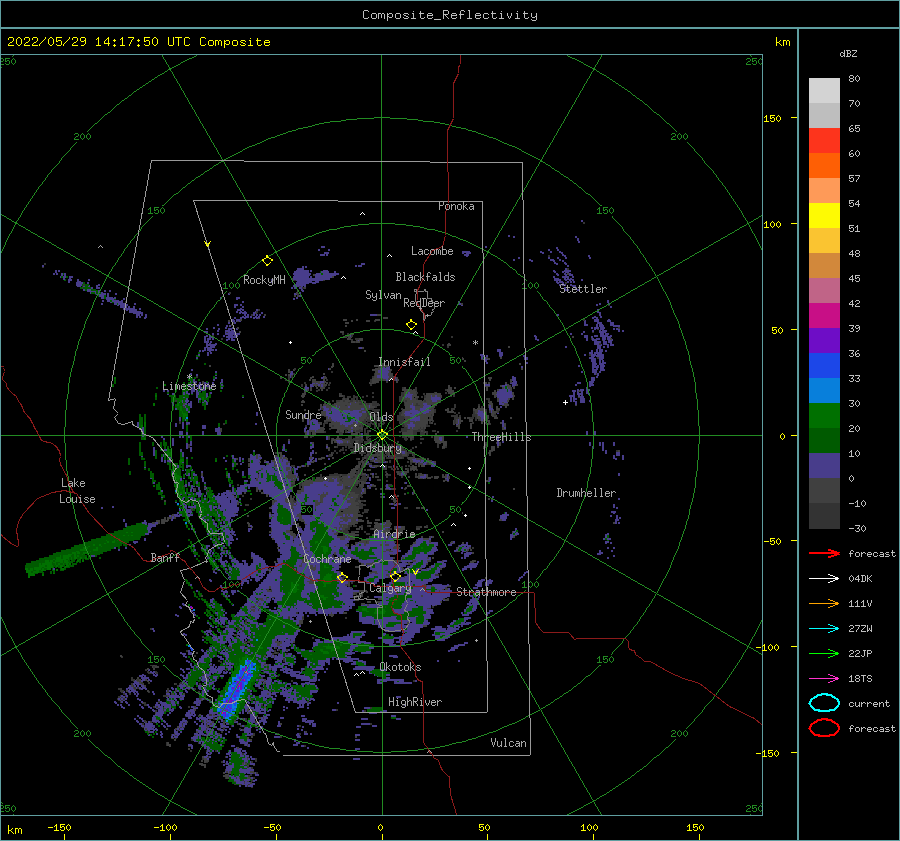The height and width of the screenshot is (841, 900).
Task: Click the Banff label
Action: [165, 557]
